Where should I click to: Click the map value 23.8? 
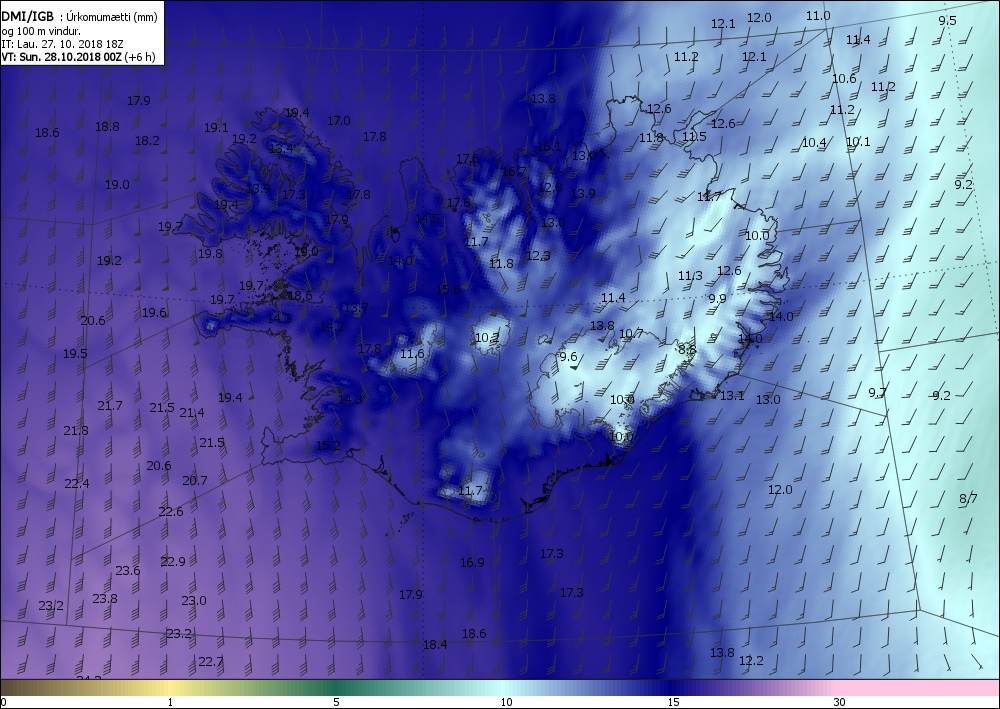click(105, 598)
